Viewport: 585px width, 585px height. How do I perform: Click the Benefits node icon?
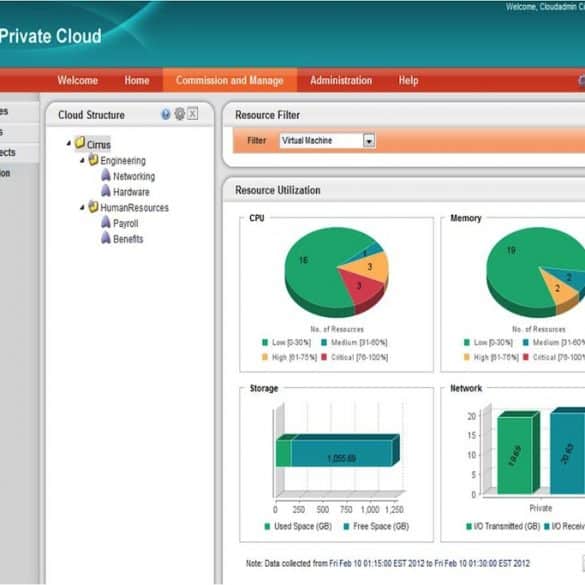(x=106, y=238)
